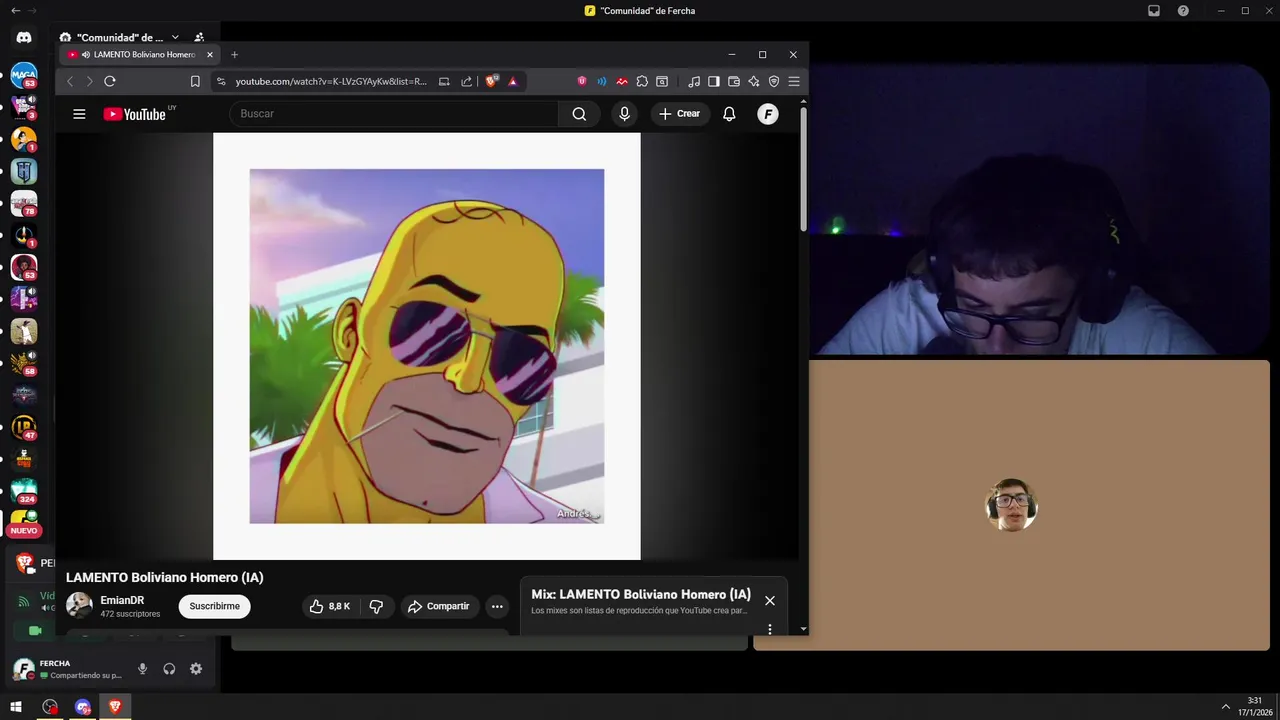Click the YouTube search magnifier button
This screenshot has height=720, width=1280.
[579, 114]
